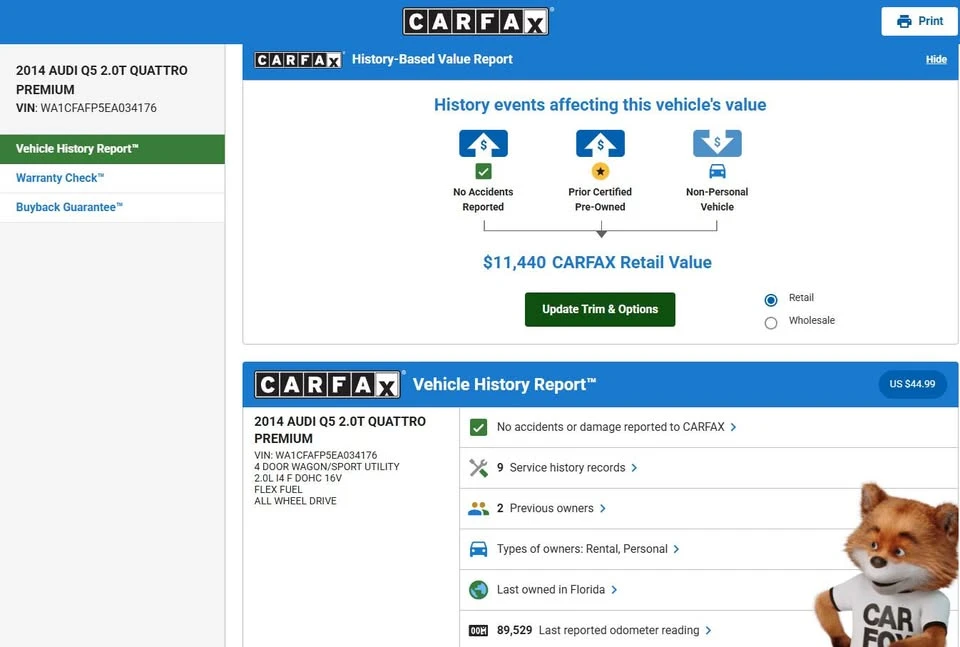Click the green checkmark under No Accidents icon
The image size is (960, 647).
483,171
